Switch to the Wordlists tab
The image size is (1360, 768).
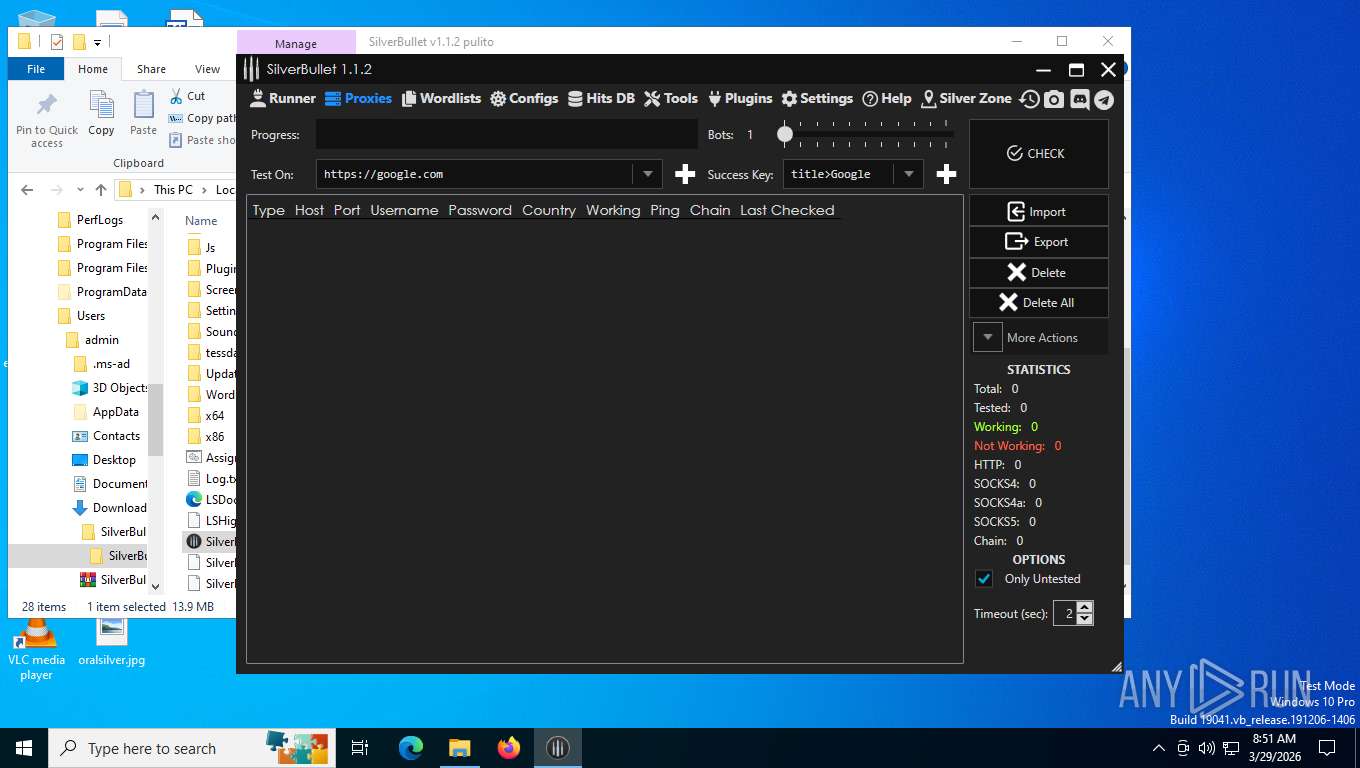tap(441, 98)
